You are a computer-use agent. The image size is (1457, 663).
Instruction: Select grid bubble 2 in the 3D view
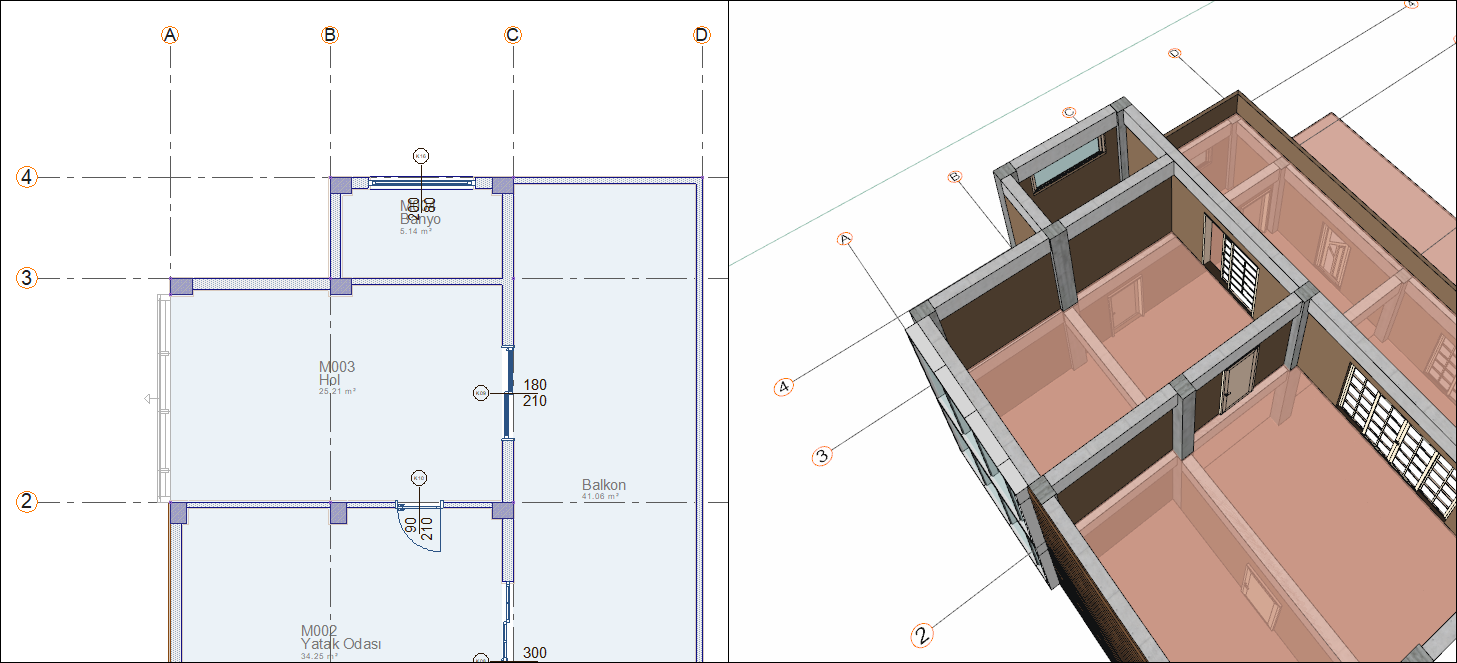pos(923,634)
